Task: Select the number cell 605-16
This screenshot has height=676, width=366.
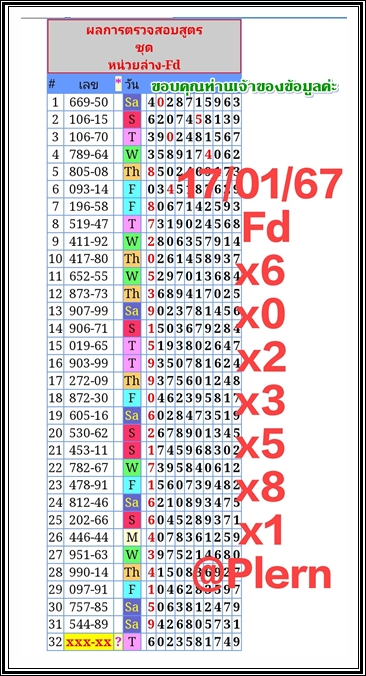Action: 89,416
